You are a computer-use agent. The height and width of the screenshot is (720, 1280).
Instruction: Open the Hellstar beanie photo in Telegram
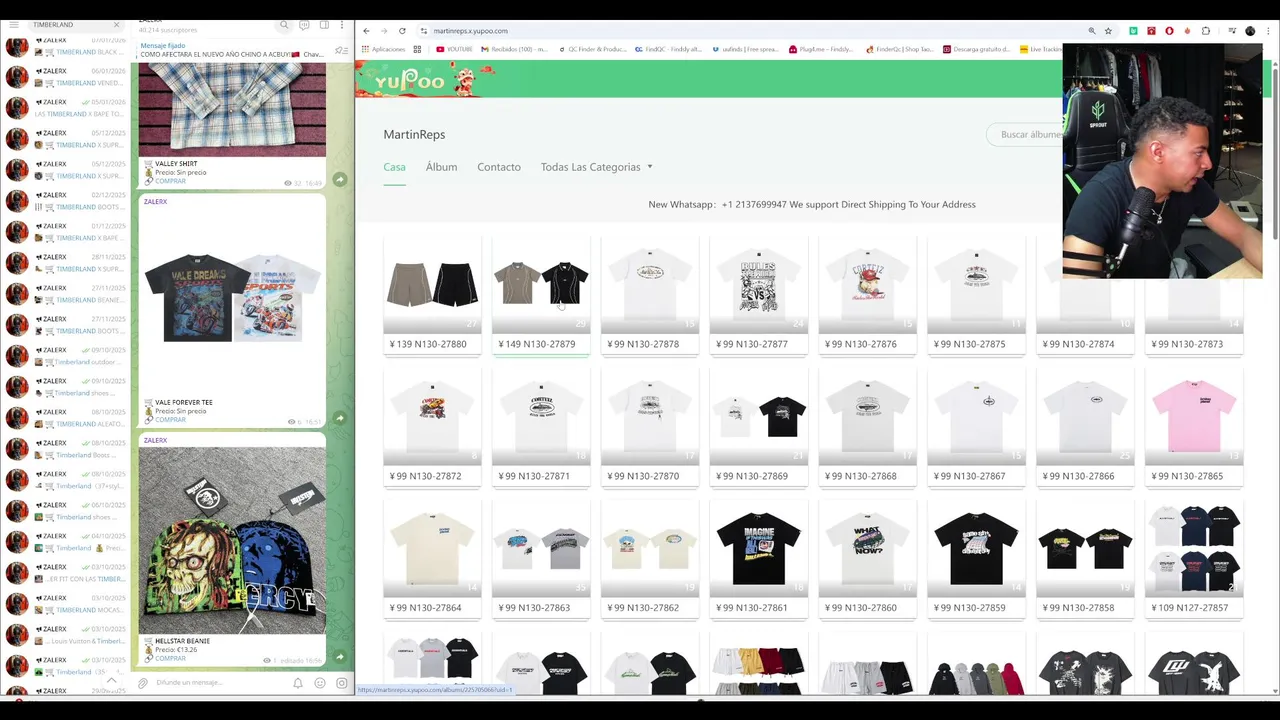tap(232, 540)
